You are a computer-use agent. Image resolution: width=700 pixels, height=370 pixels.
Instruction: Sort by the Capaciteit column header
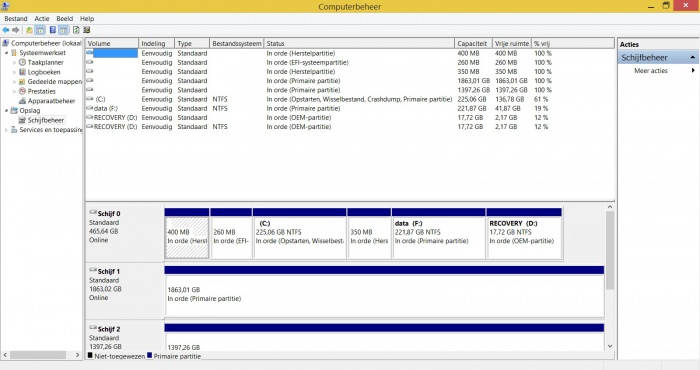click(x=473, y=43)
